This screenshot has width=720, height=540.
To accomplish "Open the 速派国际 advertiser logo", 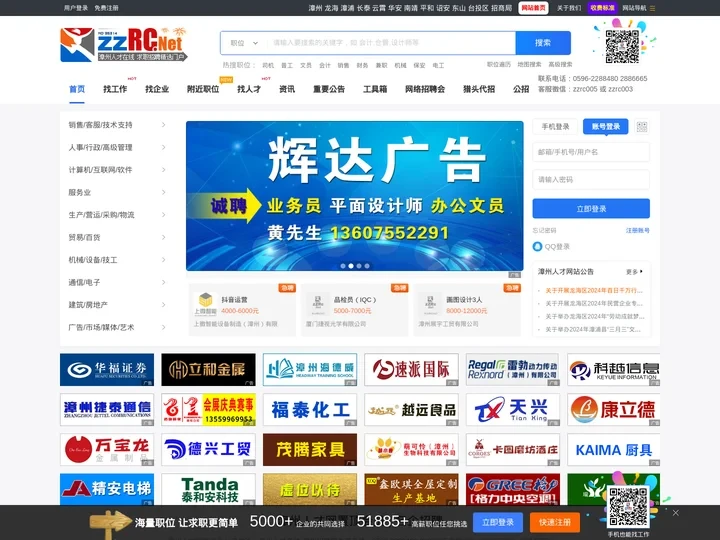I will pos(411,370).
